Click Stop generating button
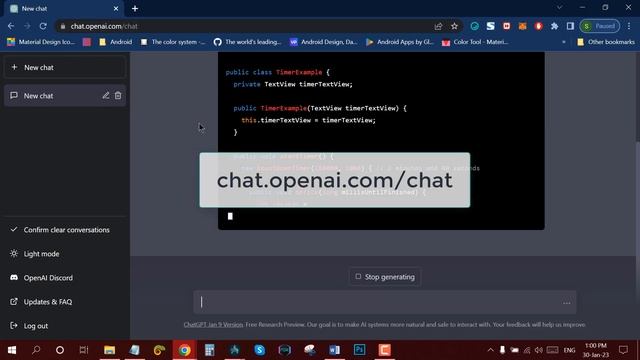Viewport: 640px width, 360px height. (x=385, y=277)
